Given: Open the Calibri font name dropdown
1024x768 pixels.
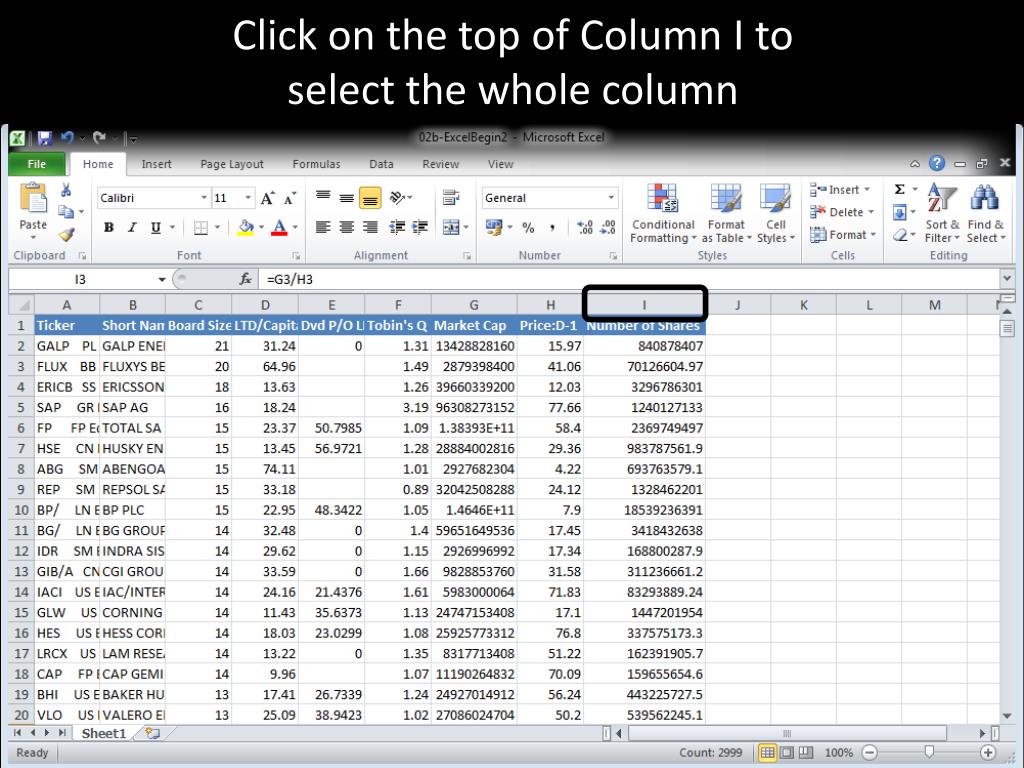Looking at the screenshot, I should pos(204,198).
